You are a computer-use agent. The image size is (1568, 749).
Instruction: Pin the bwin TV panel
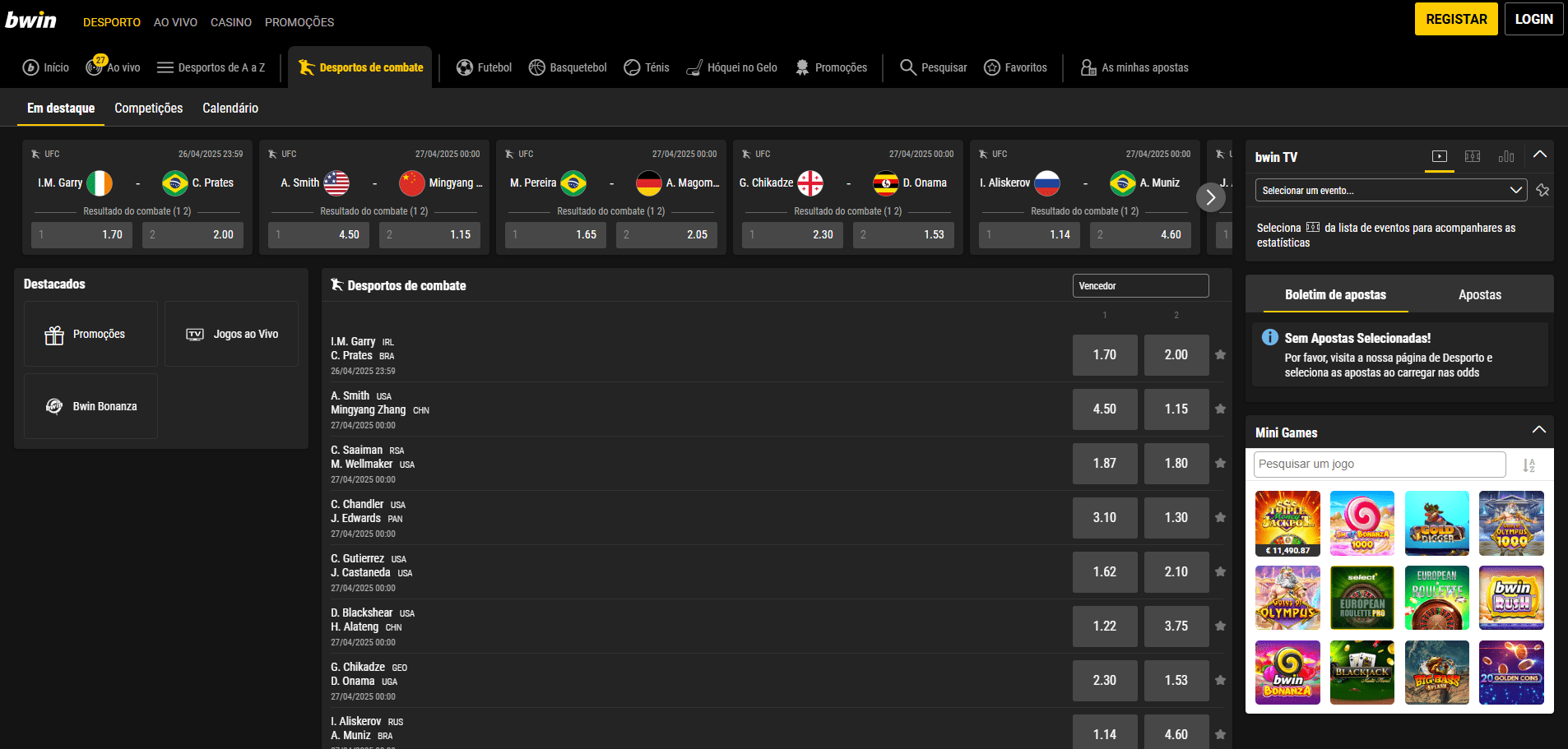(x=1542, y=190)
